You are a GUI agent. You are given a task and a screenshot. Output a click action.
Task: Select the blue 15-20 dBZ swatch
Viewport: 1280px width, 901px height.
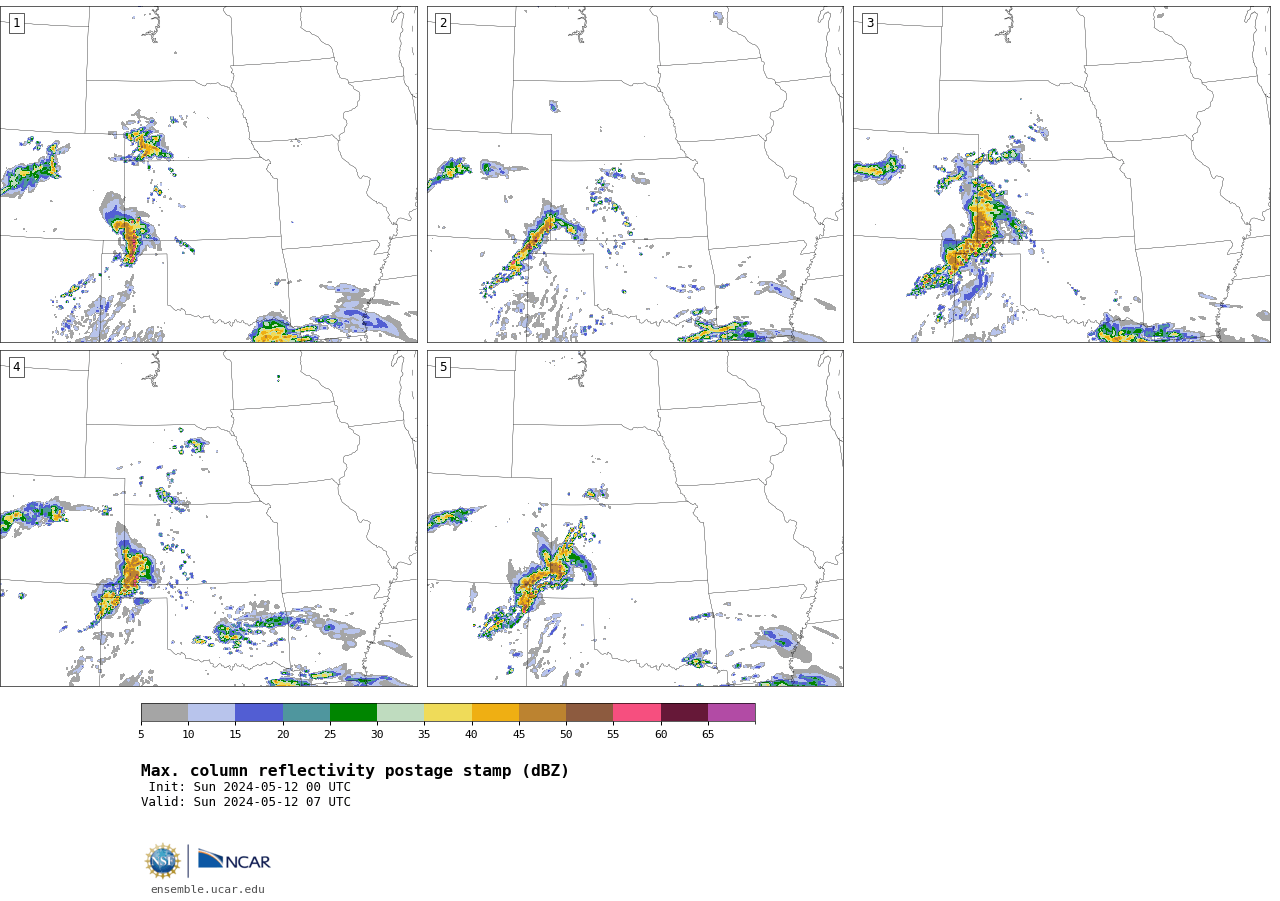[259, 712]
